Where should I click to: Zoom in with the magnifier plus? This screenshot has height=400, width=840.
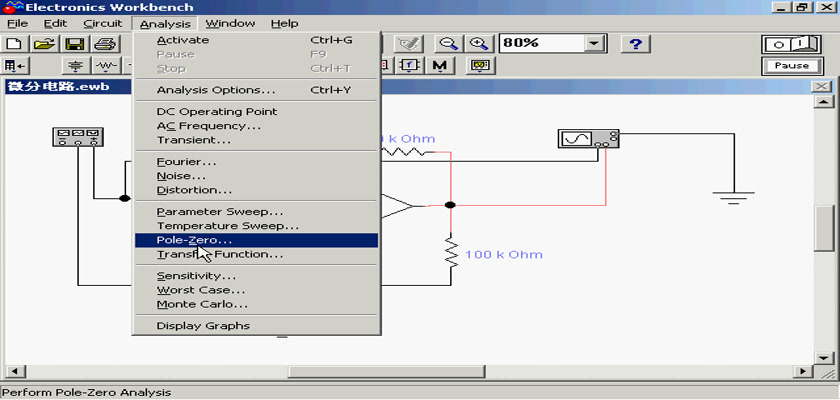(x=478, y=44)
